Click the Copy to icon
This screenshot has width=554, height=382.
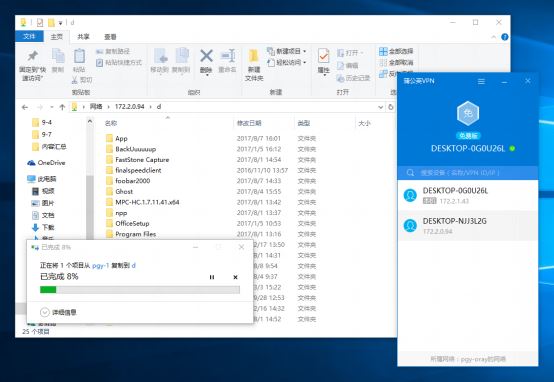pyautogui.click(x=182, y=56)
